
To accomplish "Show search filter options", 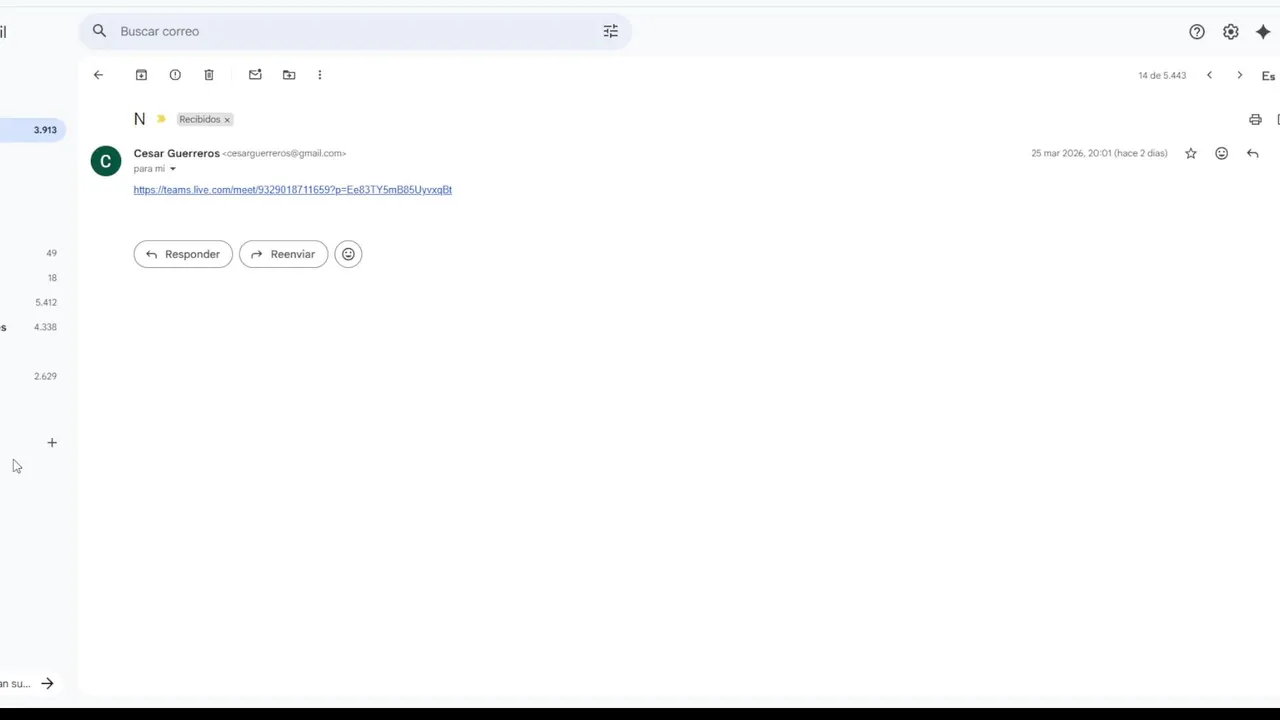I will pyautogui.click(x=611, y=31).
